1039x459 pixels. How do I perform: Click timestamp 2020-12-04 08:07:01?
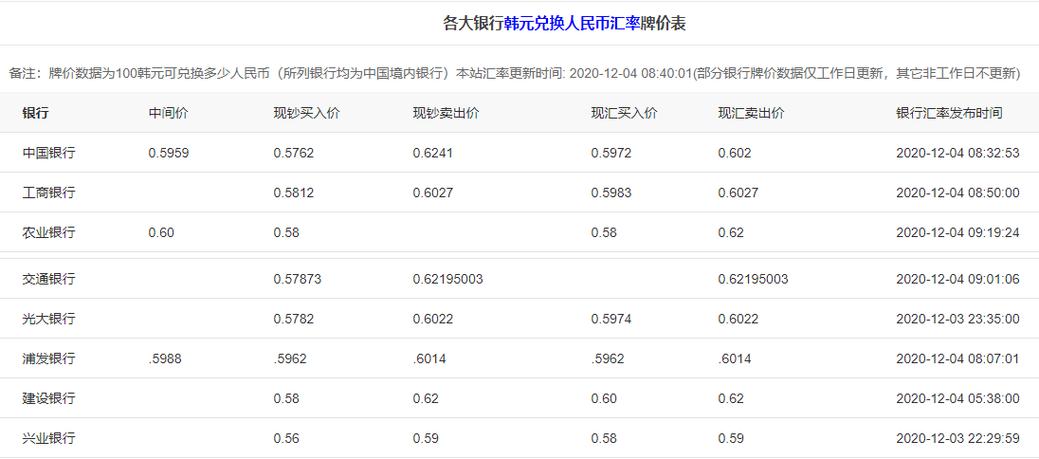(x=957, y=358)
